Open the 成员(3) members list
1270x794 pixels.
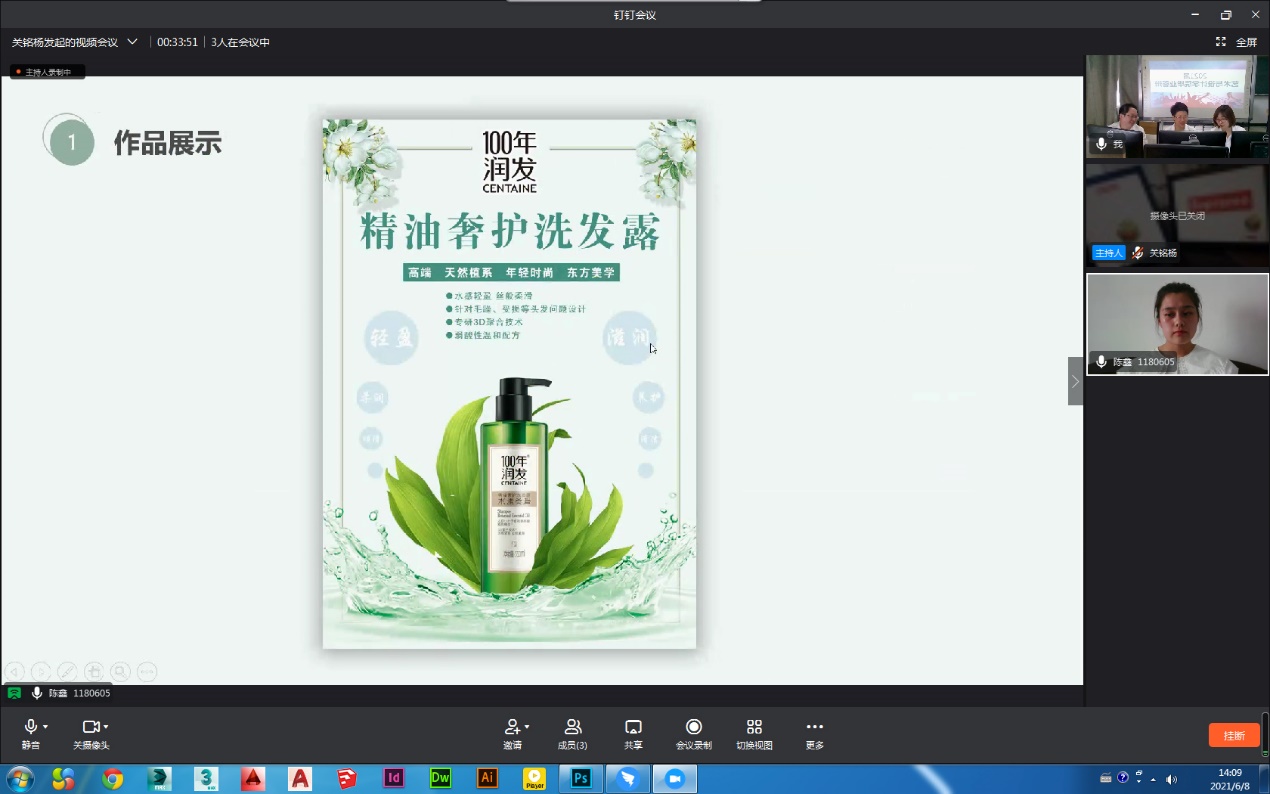[x=573, y=734]
